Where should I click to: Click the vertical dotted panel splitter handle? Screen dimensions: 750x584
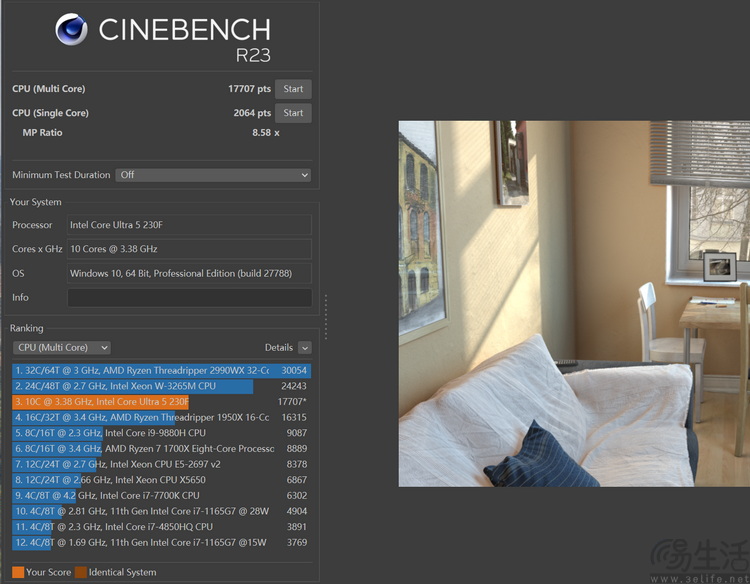coord(326,317)
